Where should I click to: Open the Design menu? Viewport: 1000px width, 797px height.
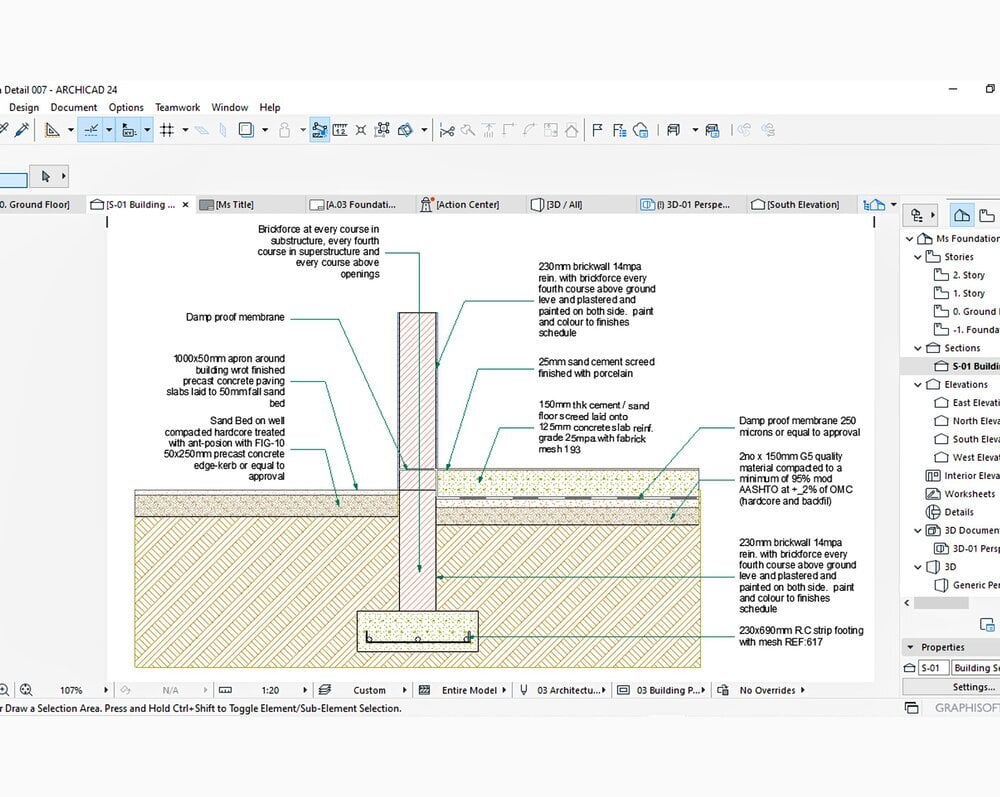[24, 107]
